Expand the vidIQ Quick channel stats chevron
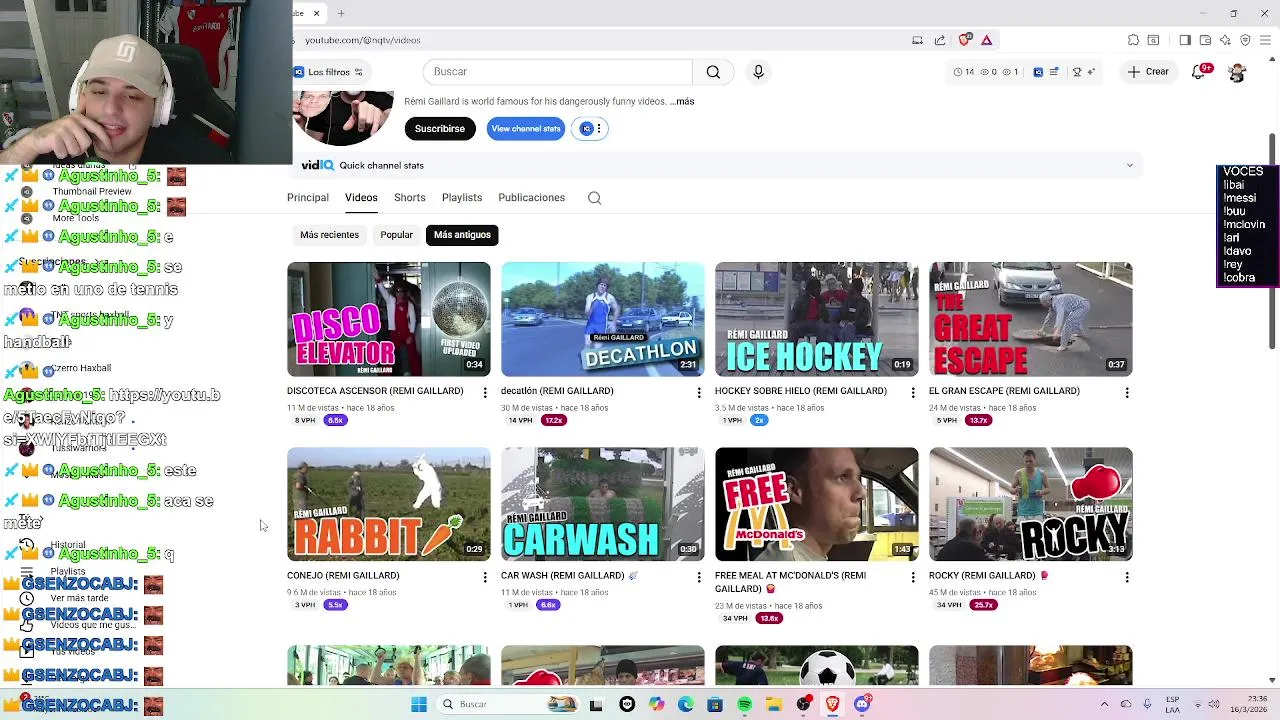The image size is (1280, 720). pos(1130,166)
